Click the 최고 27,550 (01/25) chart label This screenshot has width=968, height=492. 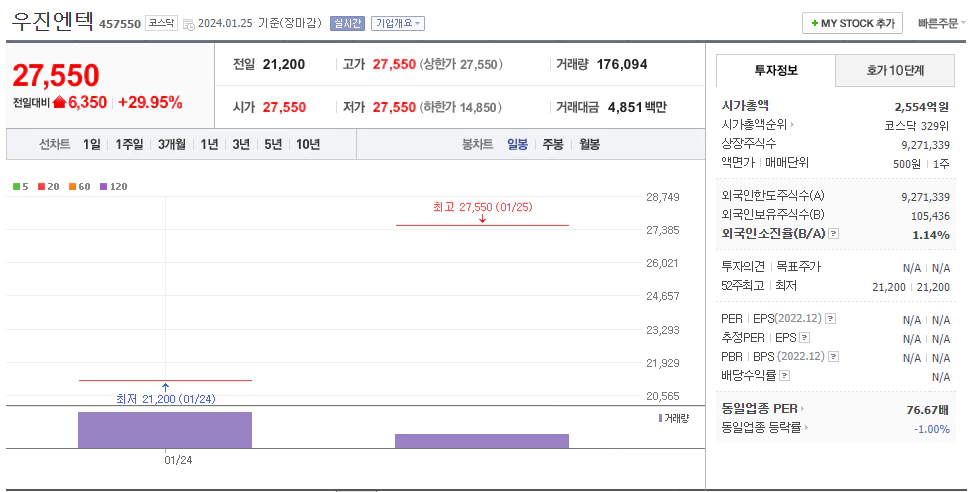482,207
